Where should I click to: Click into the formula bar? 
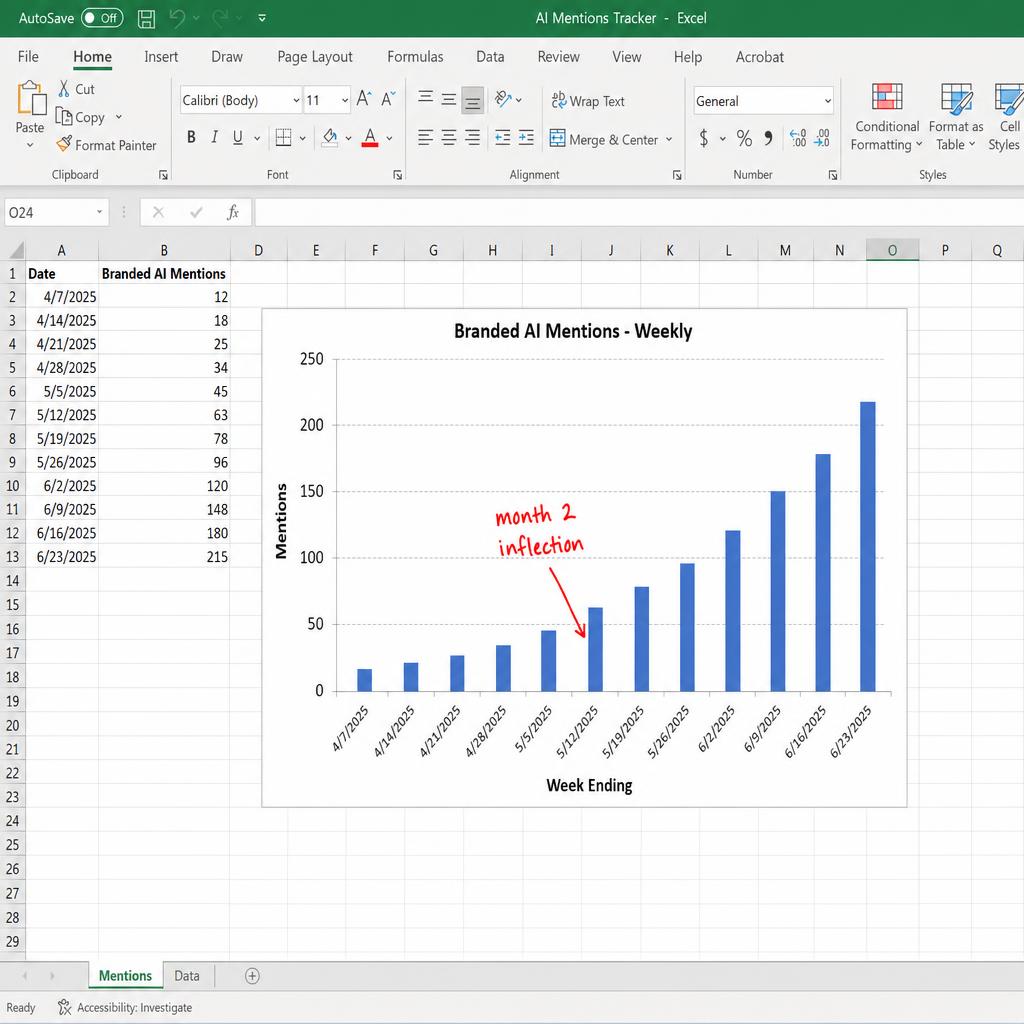639,212
